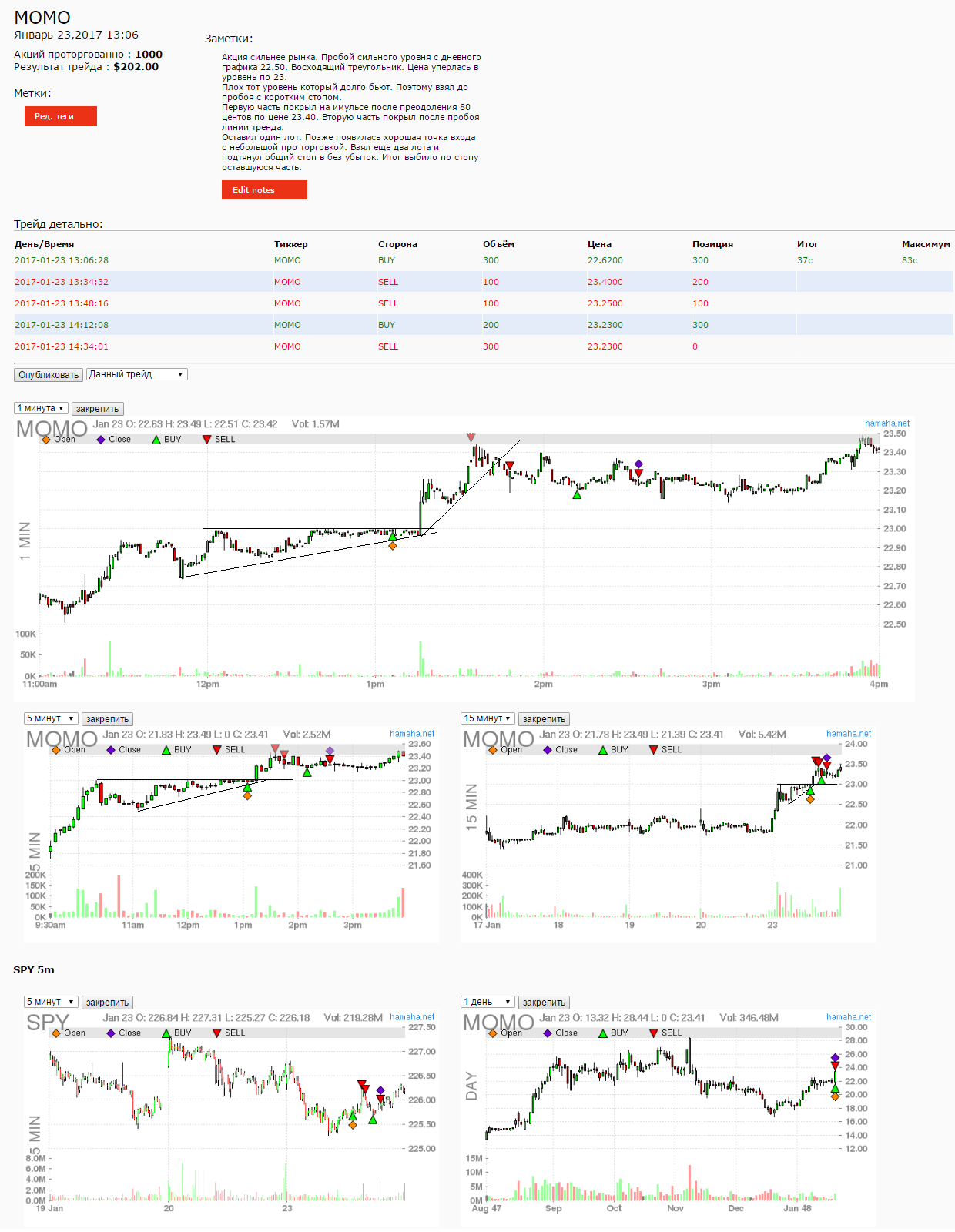Click the price cell '23.2500'
The height and width of the screenshot is (1232, 955).
(x=605, y=303)
